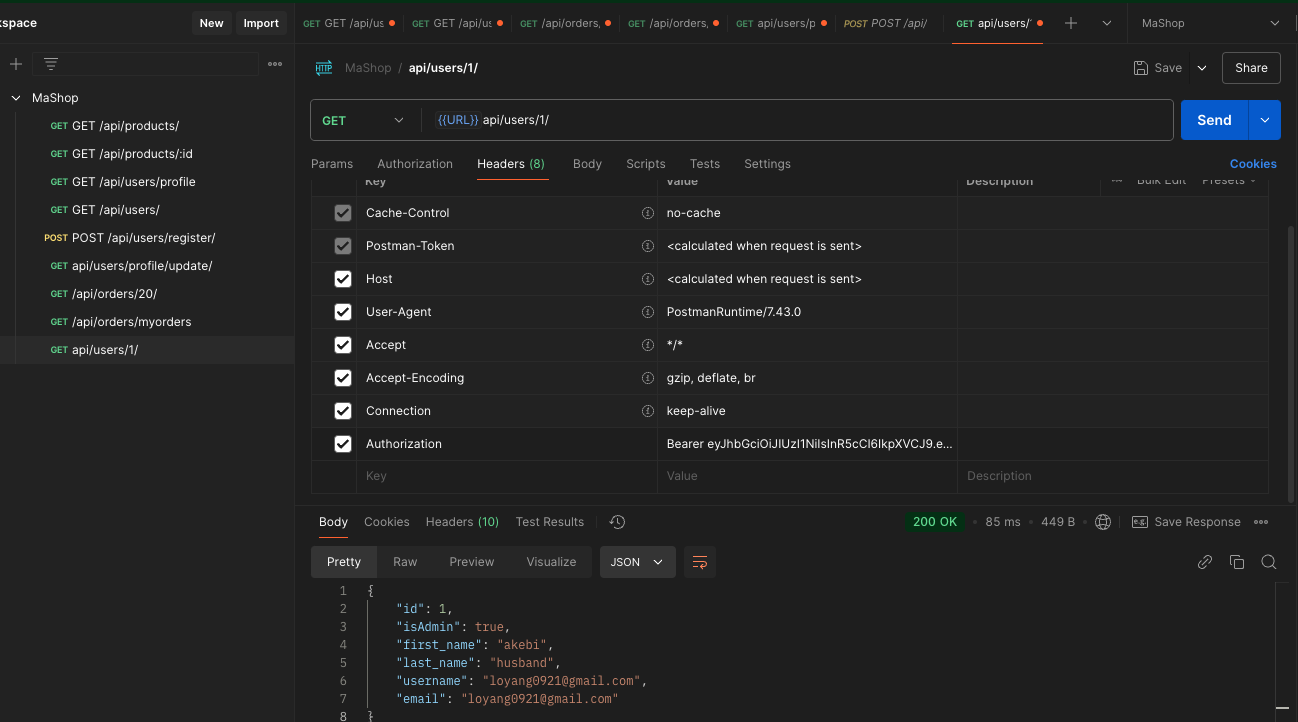
Task: Uncheck the Host header checkbox
Action: 343,278
